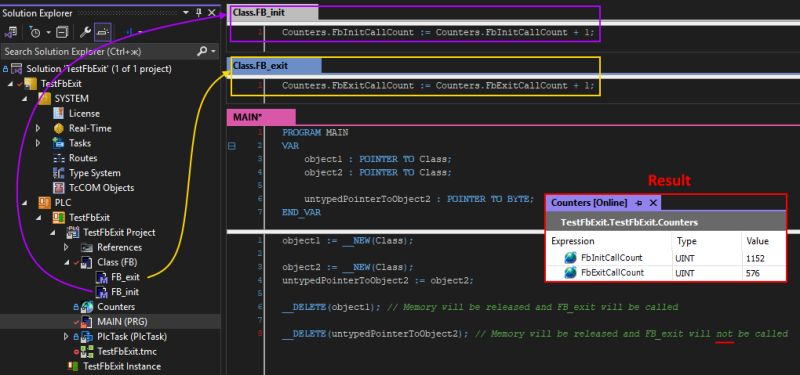
Task: Select the FB_exit method icon
Action: coord(102,277)
